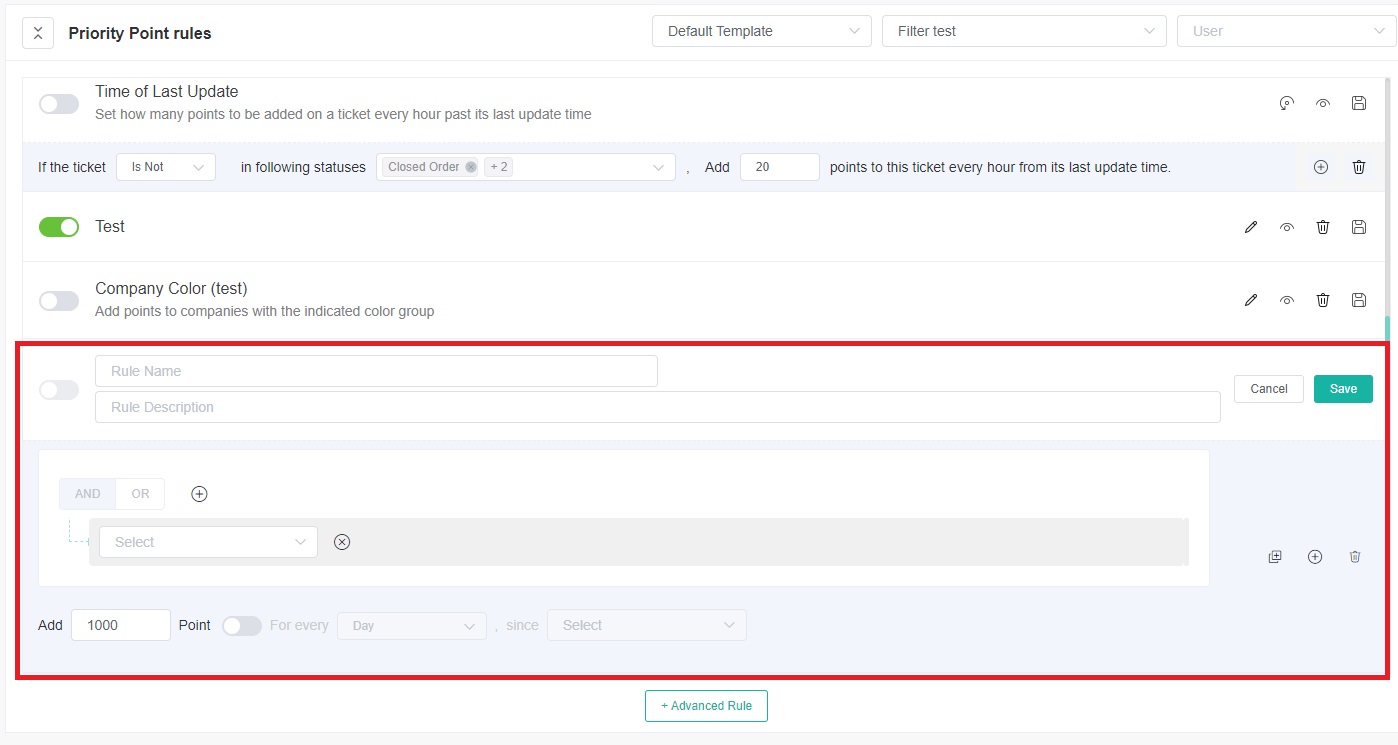Add a condition row with the plus icon next to 20 points
The width and height of the screenshot is (1398, 745).
(1320, 167)
